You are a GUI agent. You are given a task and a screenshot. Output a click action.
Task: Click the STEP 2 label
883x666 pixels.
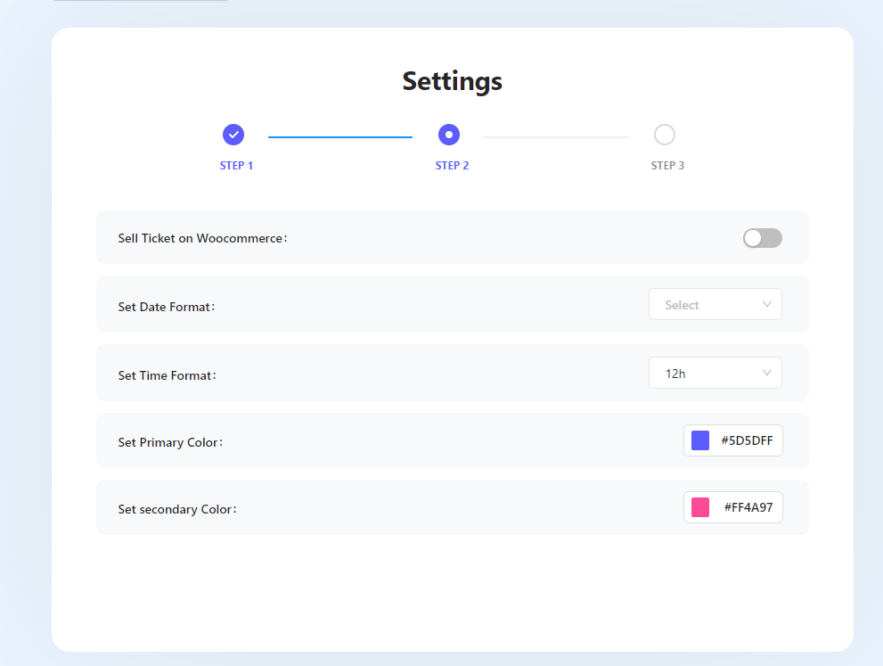452,165
